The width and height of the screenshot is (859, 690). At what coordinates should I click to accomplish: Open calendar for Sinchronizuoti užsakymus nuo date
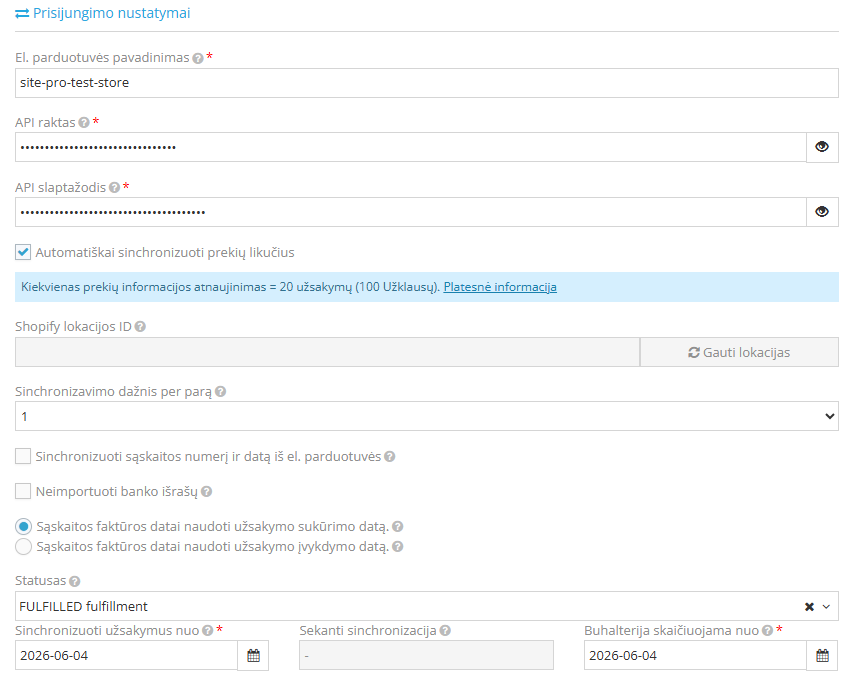tap(253, 656)
